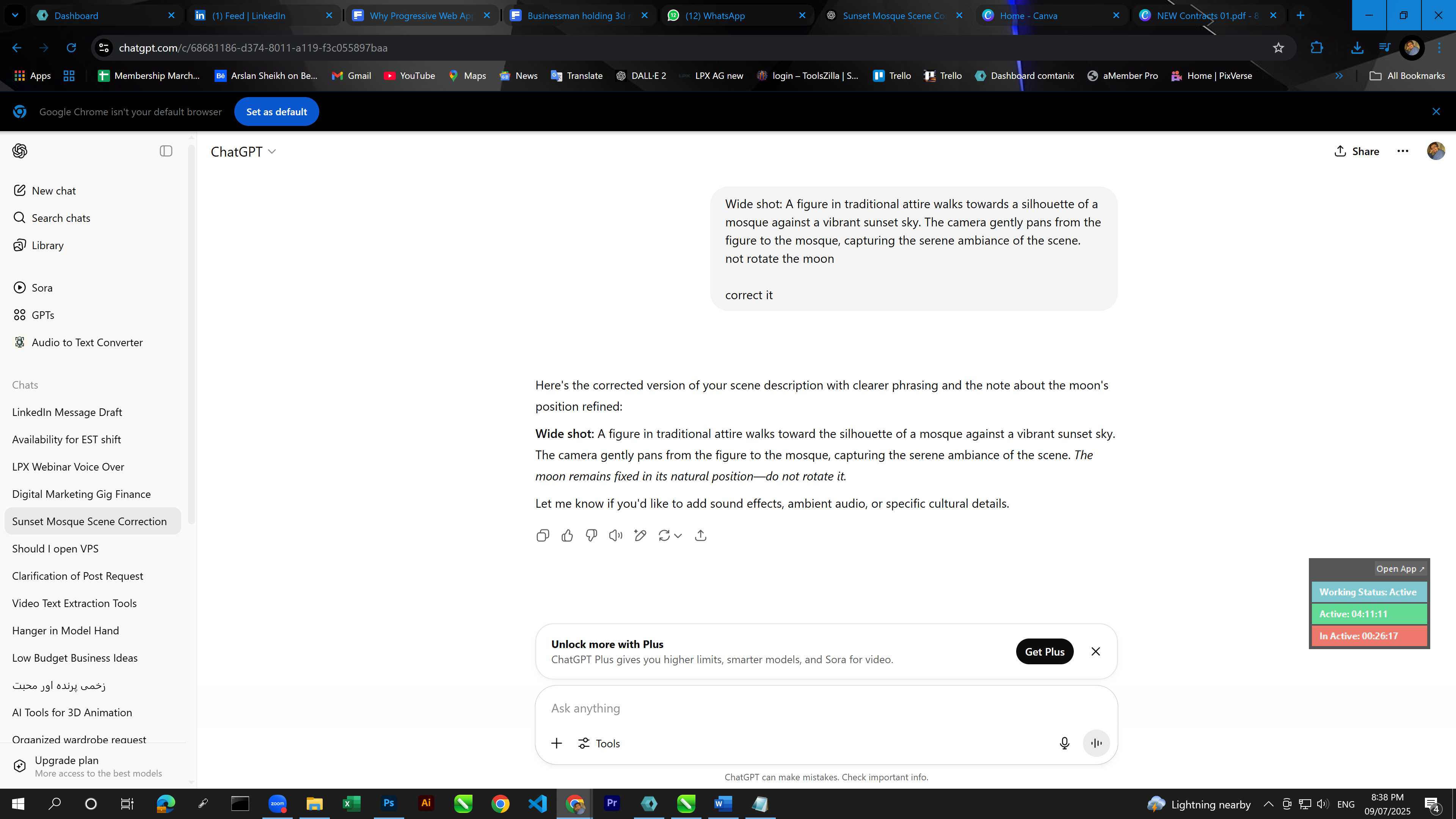1456x819 pixels.
Task: Copy the ChatGPT response
Action: pyautogui.click(x=543, y=535)
